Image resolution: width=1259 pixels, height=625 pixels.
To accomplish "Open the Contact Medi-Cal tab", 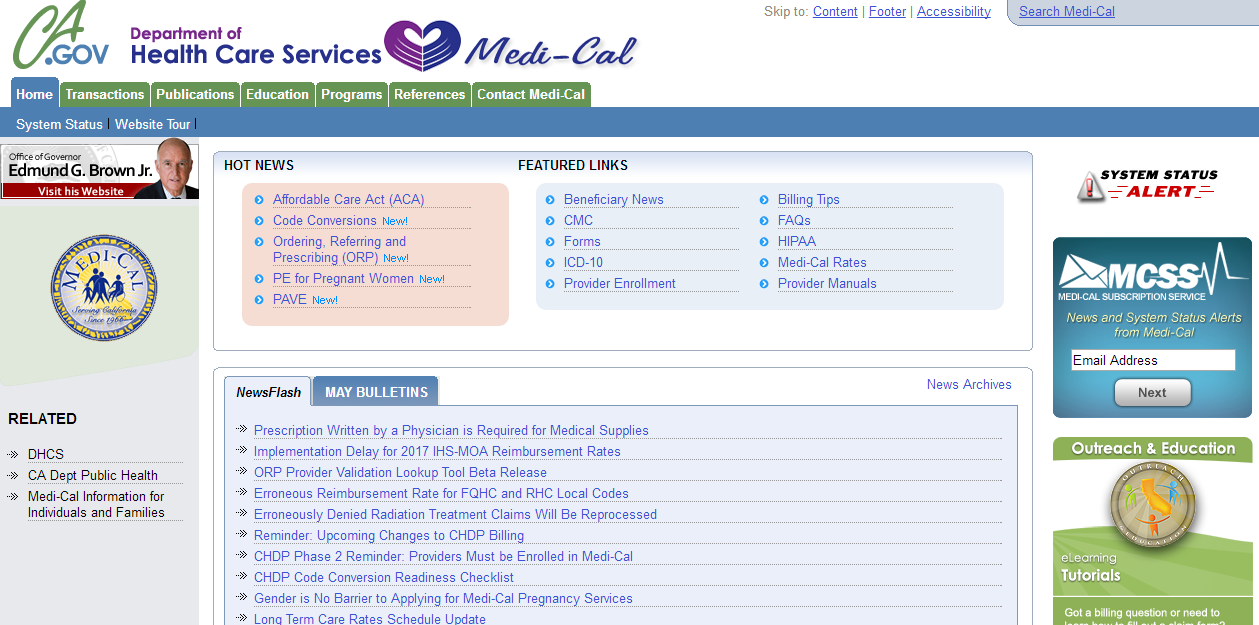I will [x=531, y=93].
